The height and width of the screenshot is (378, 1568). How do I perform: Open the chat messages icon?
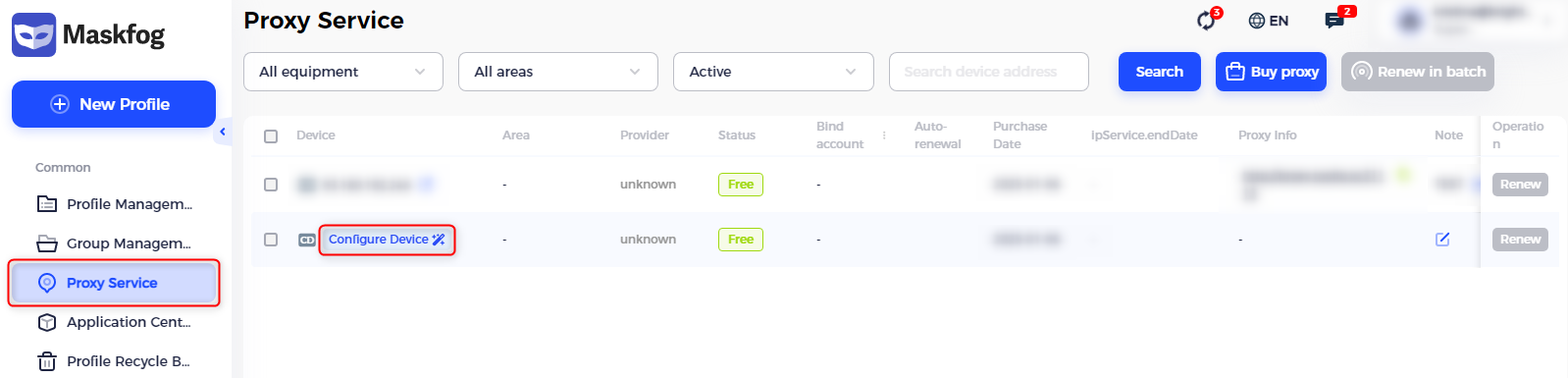(x=1334, y=21)
